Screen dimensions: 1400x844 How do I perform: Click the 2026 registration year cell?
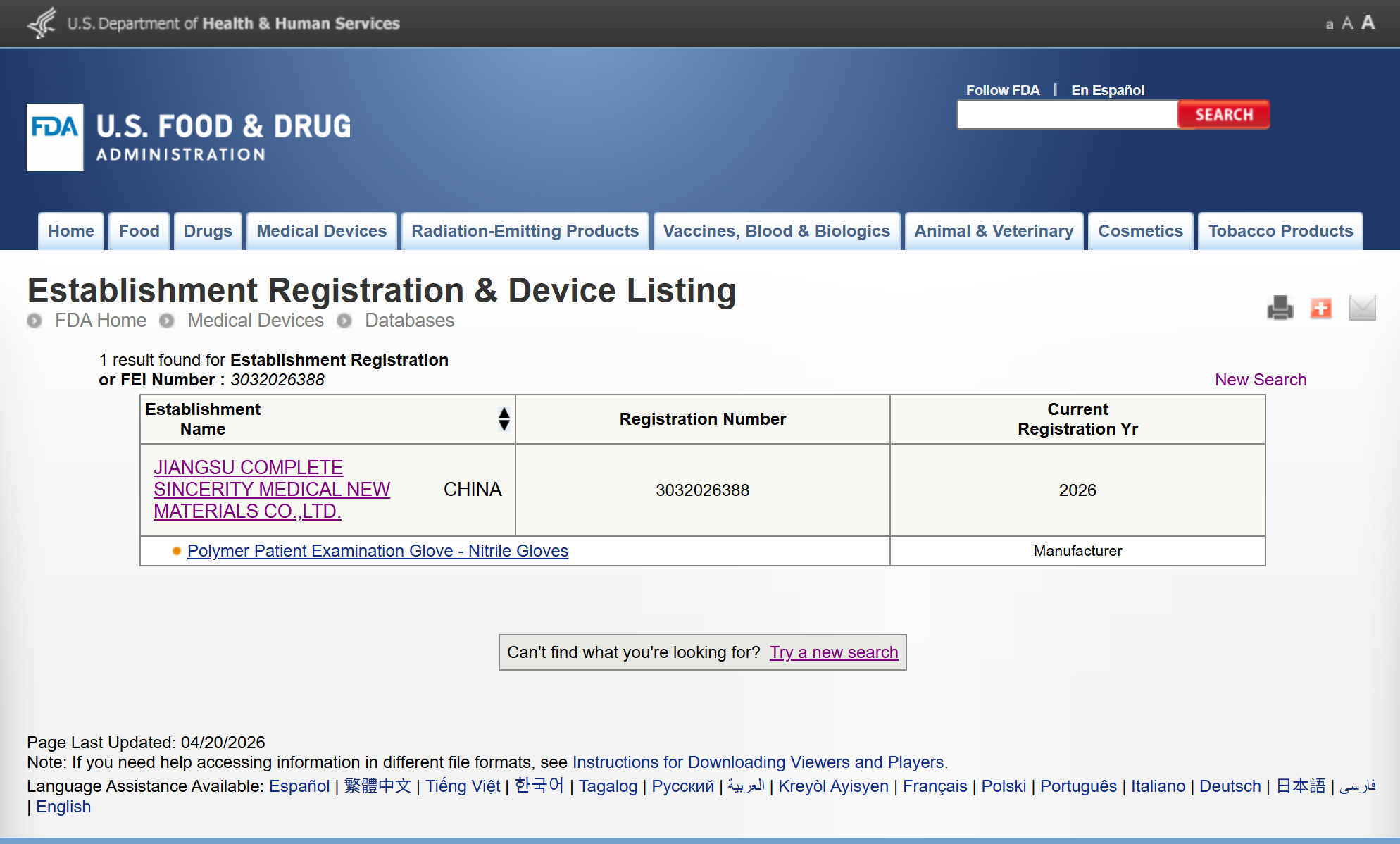1077,490
